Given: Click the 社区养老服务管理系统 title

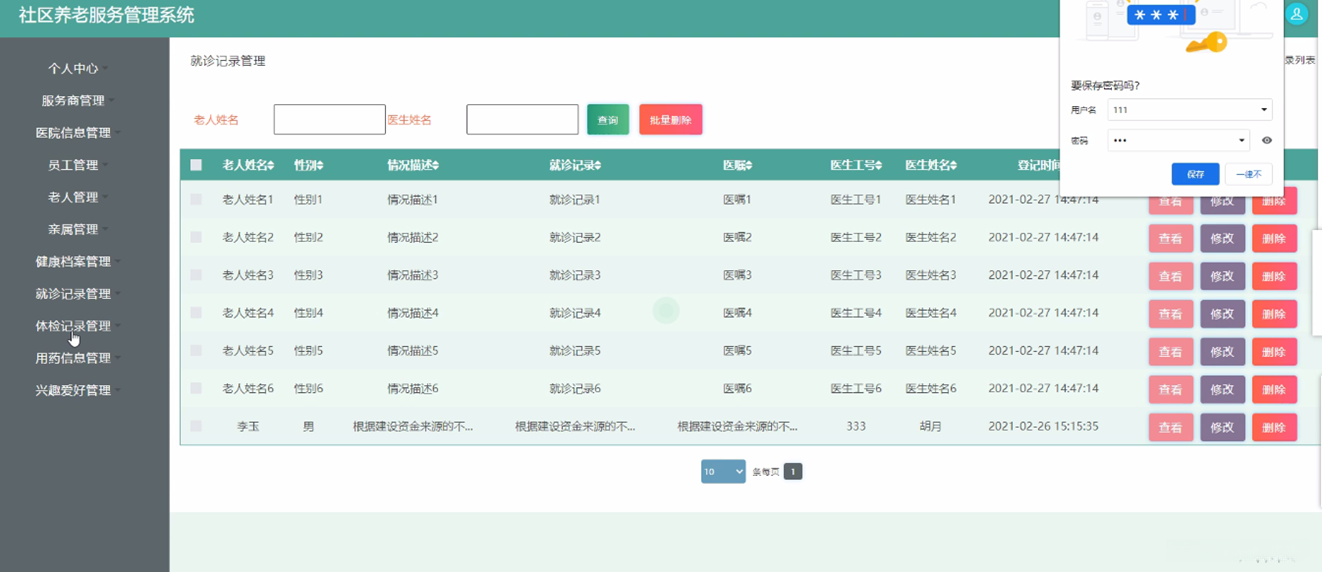Looking at the screenshot, I should click(x=106, y=15).
